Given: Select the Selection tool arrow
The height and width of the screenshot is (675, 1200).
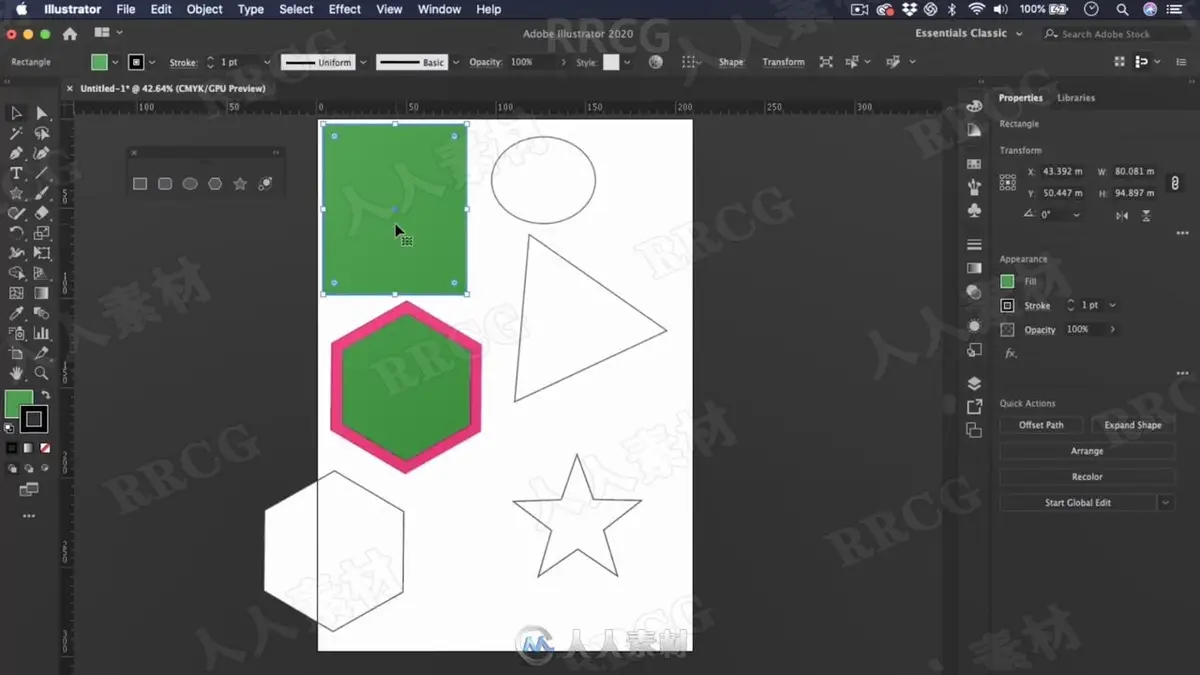Looking at the screenshot, I should click(x=16, y=113).
